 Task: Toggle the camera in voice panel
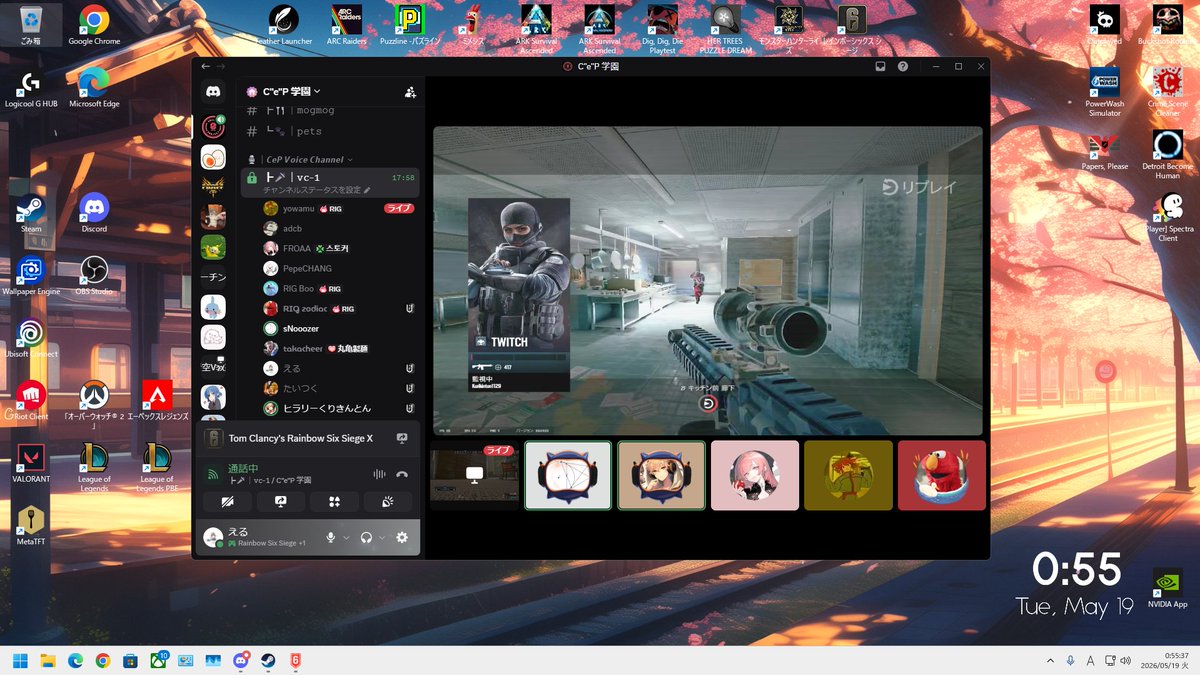pyautogui.click(x=227, y=501)
